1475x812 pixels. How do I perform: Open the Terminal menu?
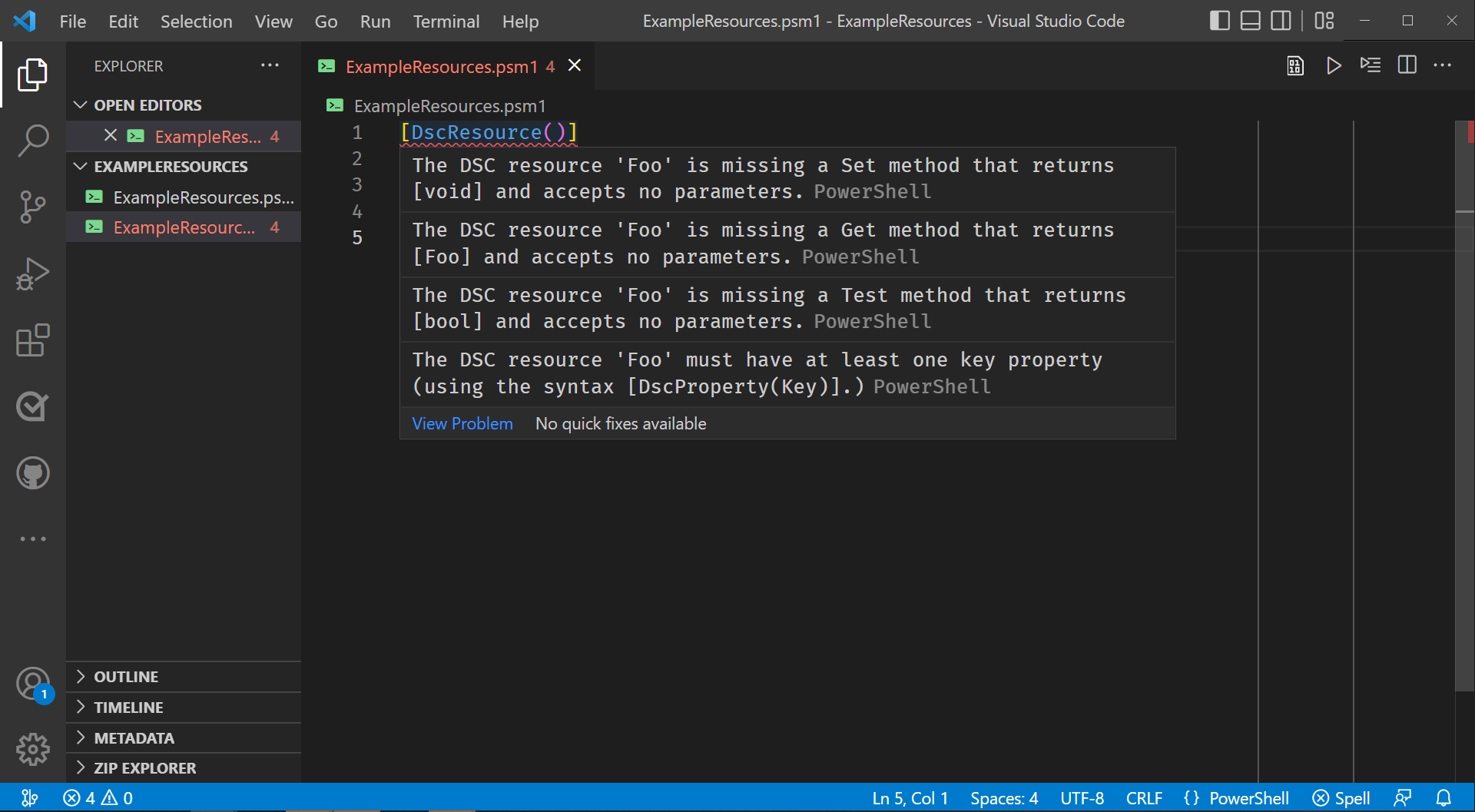(x=446, y=21)
